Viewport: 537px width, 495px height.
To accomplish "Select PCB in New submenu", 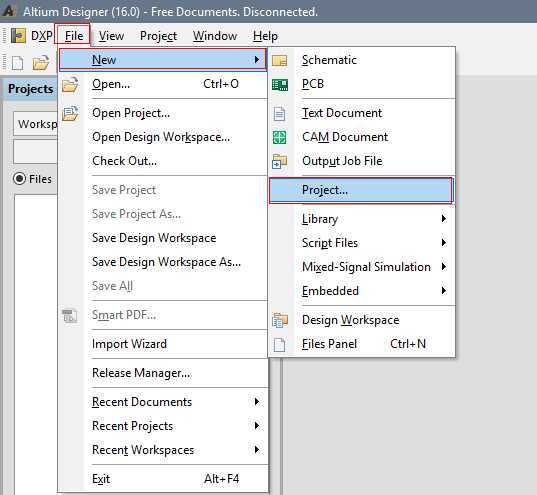I will [362, 84].
